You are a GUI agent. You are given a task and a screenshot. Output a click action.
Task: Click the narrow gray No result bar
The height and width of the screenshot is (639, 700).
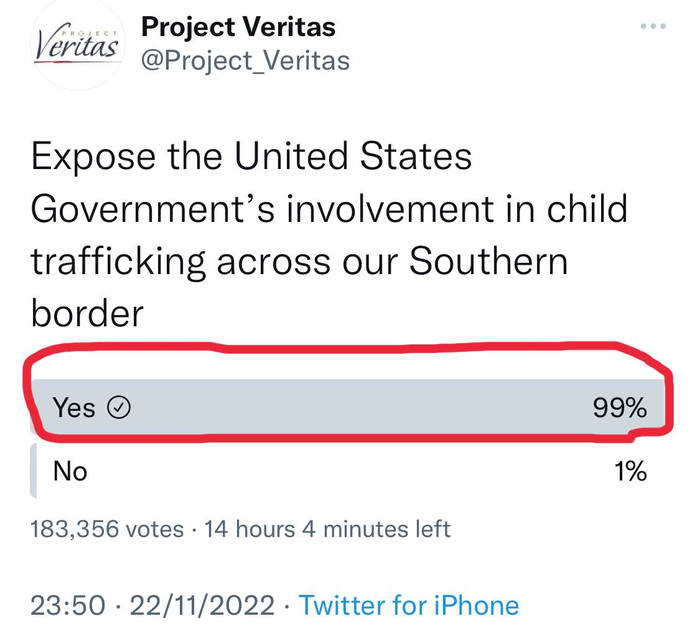coord(35,470)
